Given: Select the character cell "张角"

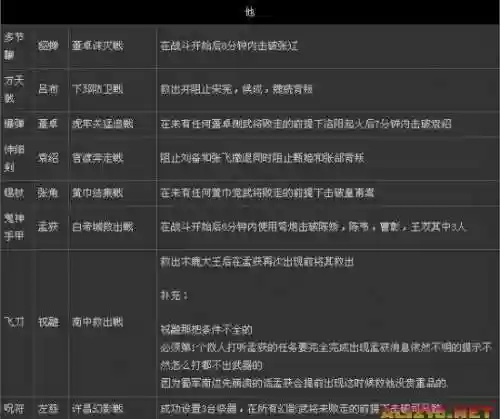Looking at the screenshot, I should point(48,193).
